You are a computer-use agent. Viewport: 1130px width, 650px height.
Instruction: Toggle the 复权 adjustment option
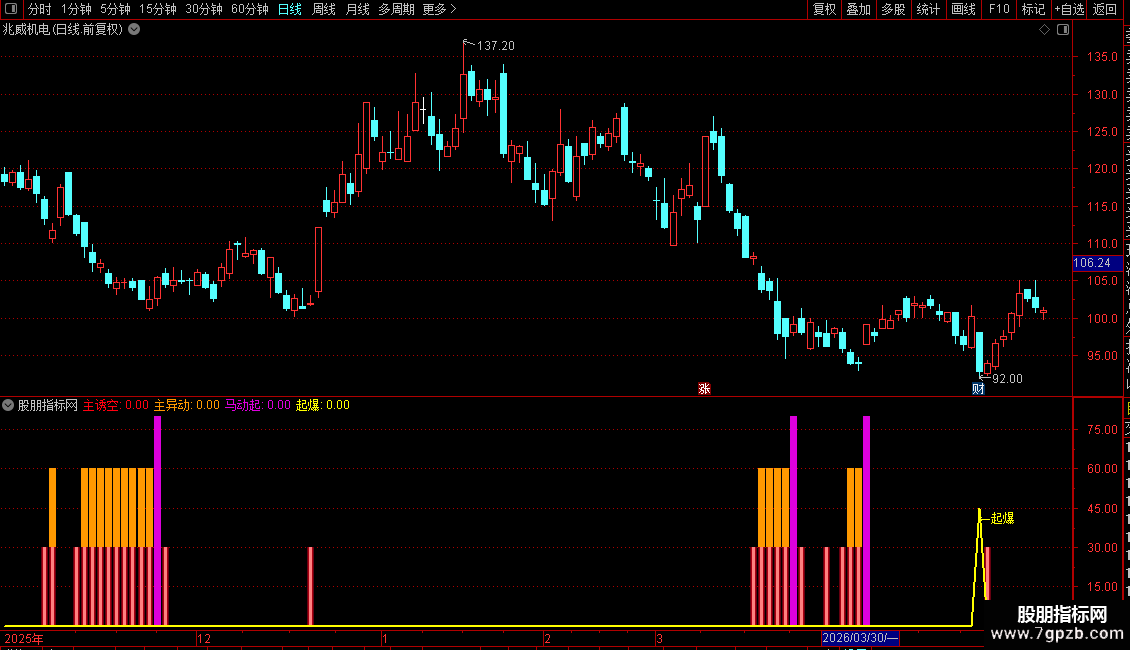tap(824, 9)
